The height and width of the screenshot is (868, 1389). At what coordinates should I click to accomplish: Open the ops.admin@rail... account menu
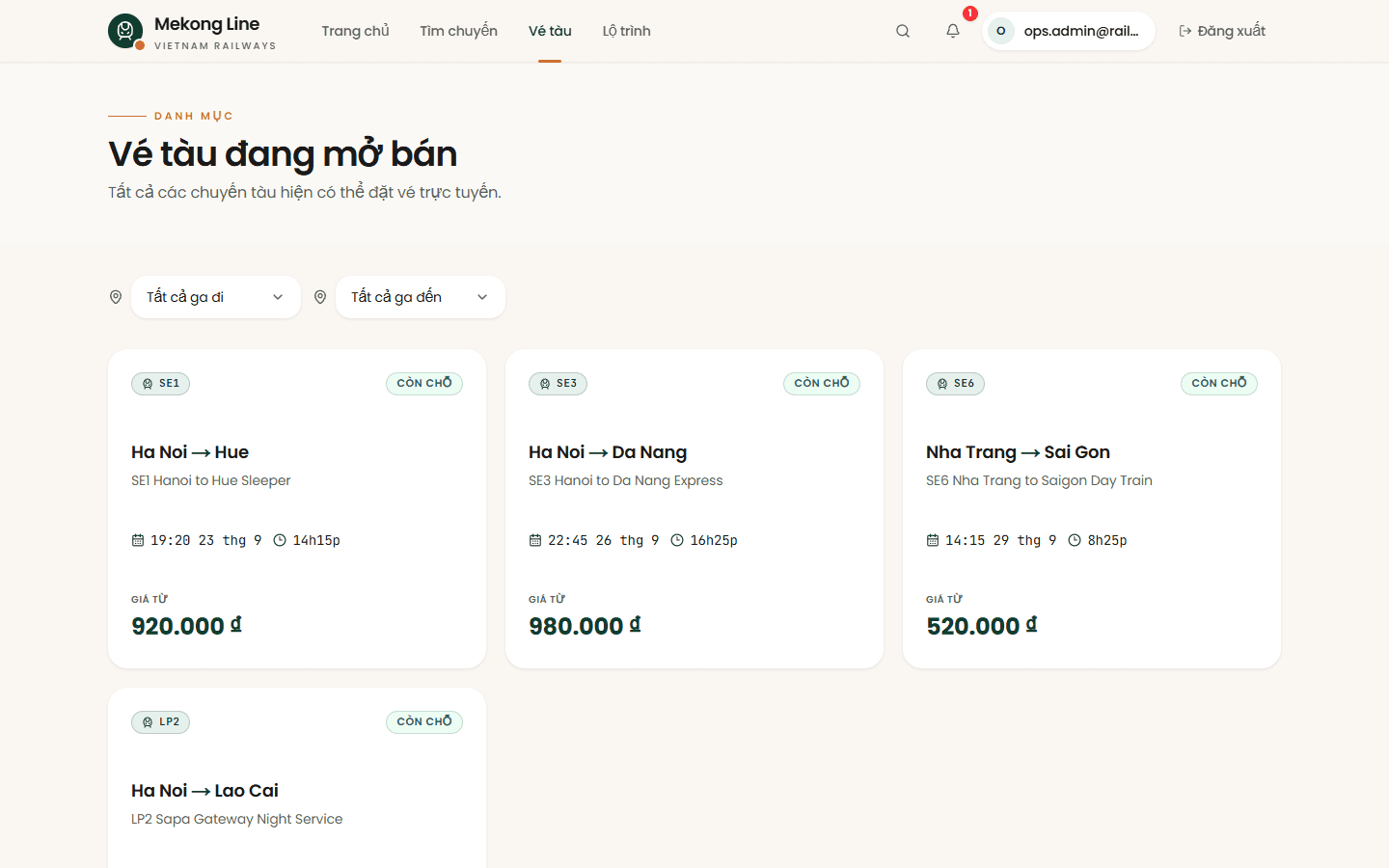point(1069,31)
